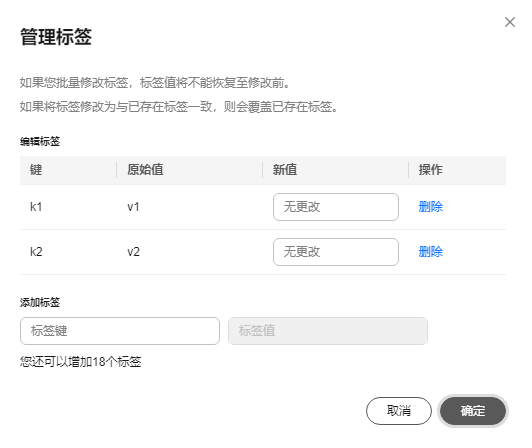Image resolution: width=532 pixels, height=448 pixels.
Task: Click the disabled 标签值 input field
Action: click(x=328, y=331)
